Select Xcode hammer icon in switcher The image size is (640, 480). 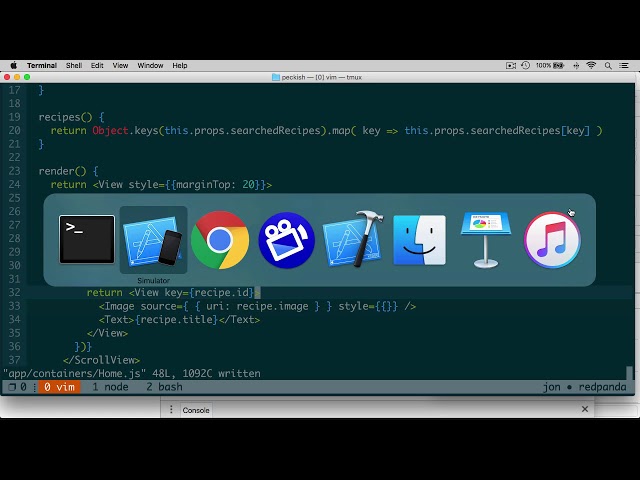click(x=353, y=239)
